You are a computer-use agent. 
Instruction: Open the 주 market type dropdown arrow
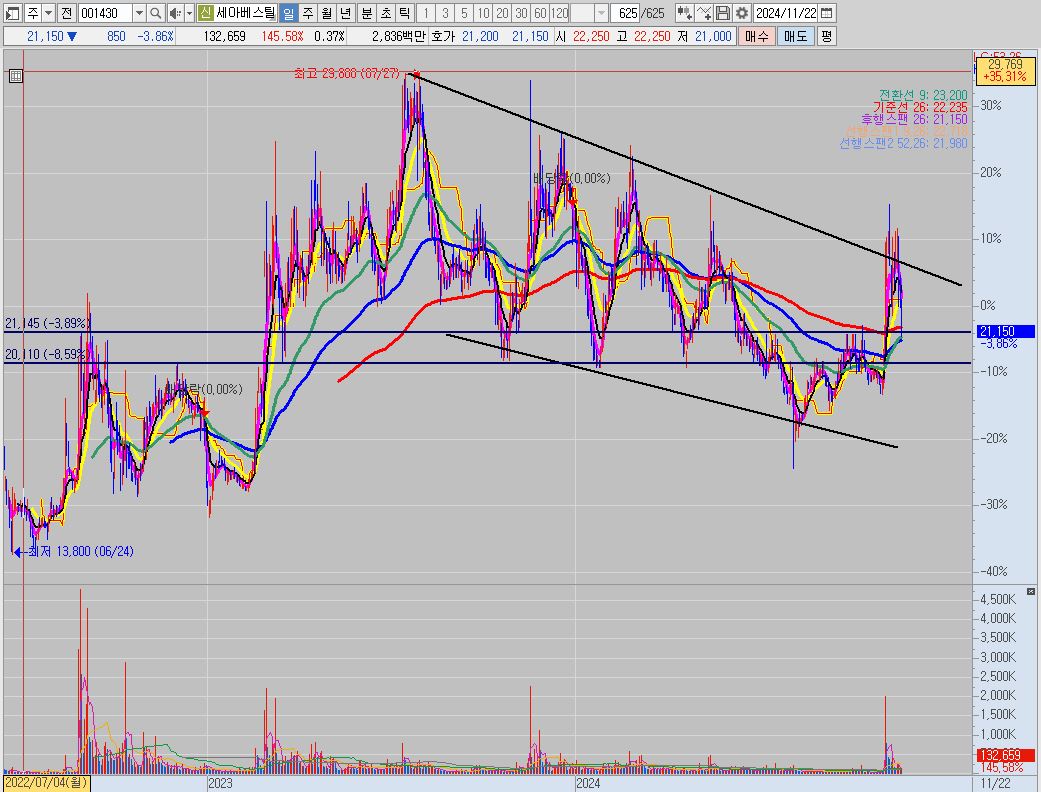(49, 13)
